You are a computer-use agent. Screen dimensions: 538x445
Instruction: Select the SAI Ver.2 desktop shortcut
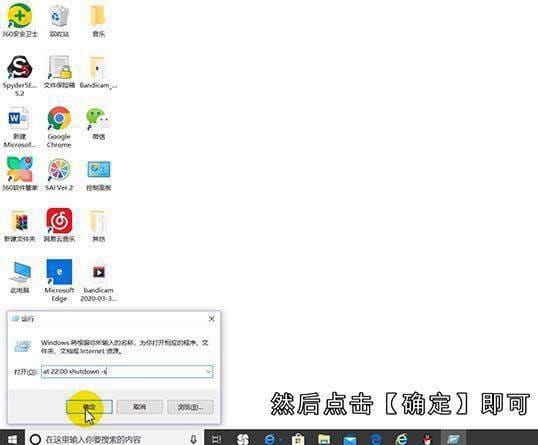[59, 174]
